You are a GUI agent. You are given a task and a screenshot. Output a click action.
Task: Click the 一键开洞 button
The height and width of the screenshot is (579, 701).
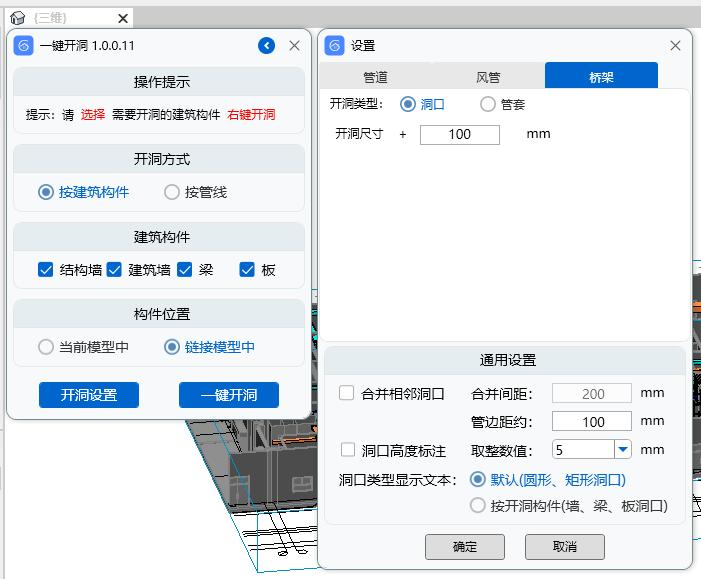pos(228,395)
